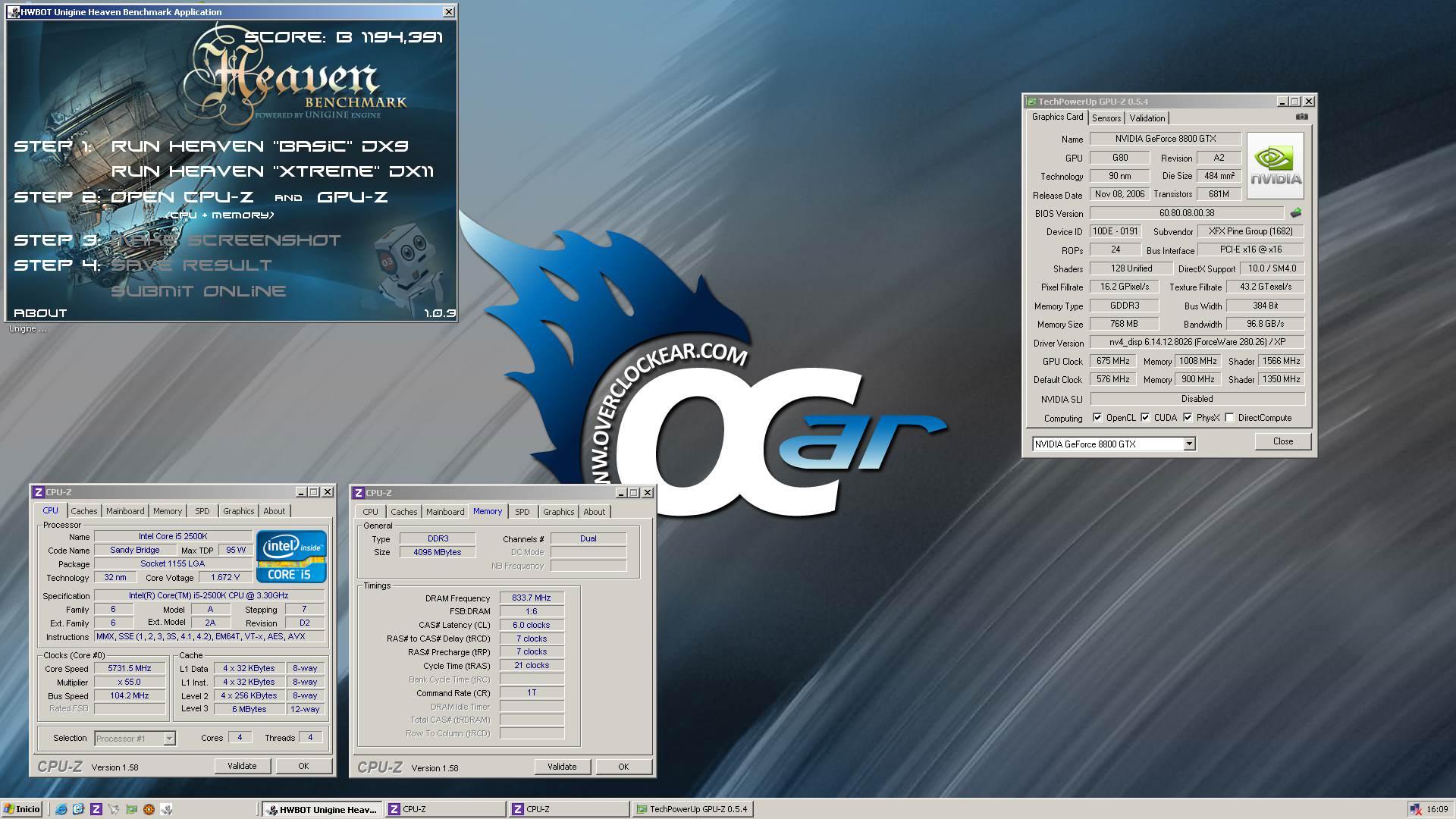Click the Specification field in CPU-Z

(x=209, y=595)
